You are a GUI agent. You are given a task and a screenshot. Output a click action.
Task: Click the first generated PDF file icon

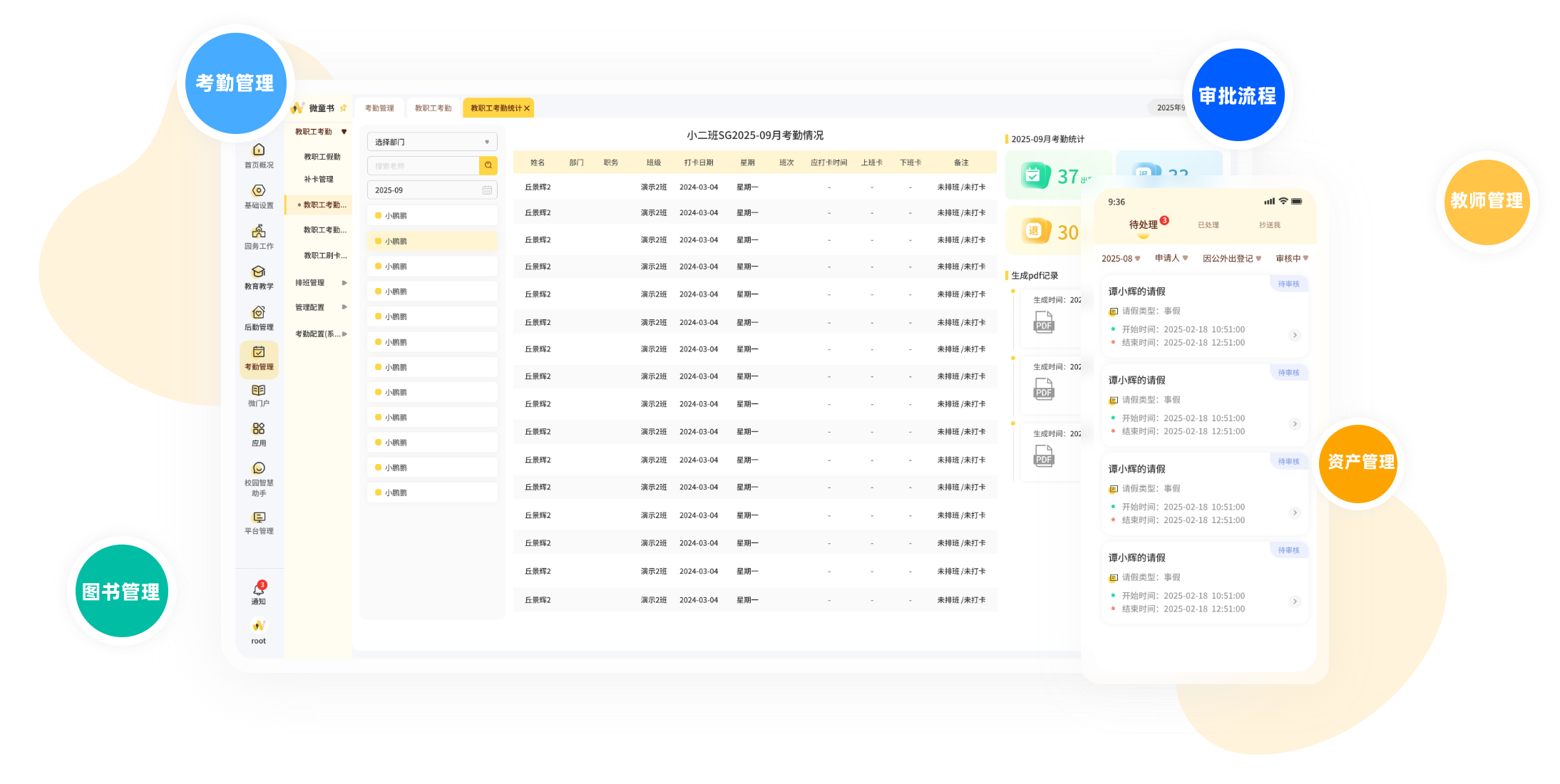point(1044,322)
